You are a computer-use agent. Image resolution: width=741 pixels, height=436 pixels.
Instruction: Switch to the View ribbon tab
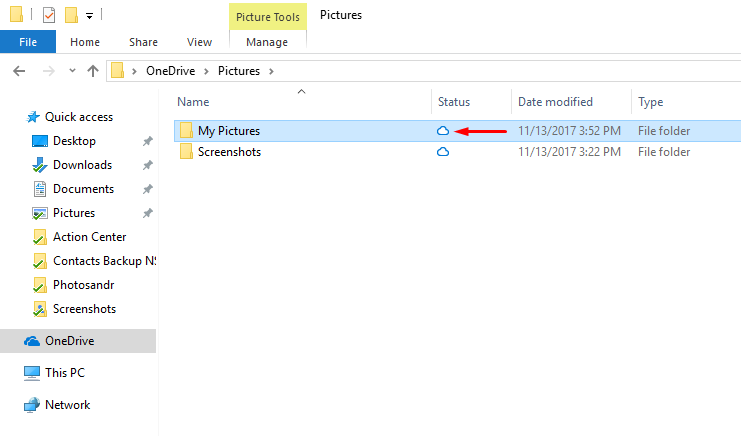(199, 42)
